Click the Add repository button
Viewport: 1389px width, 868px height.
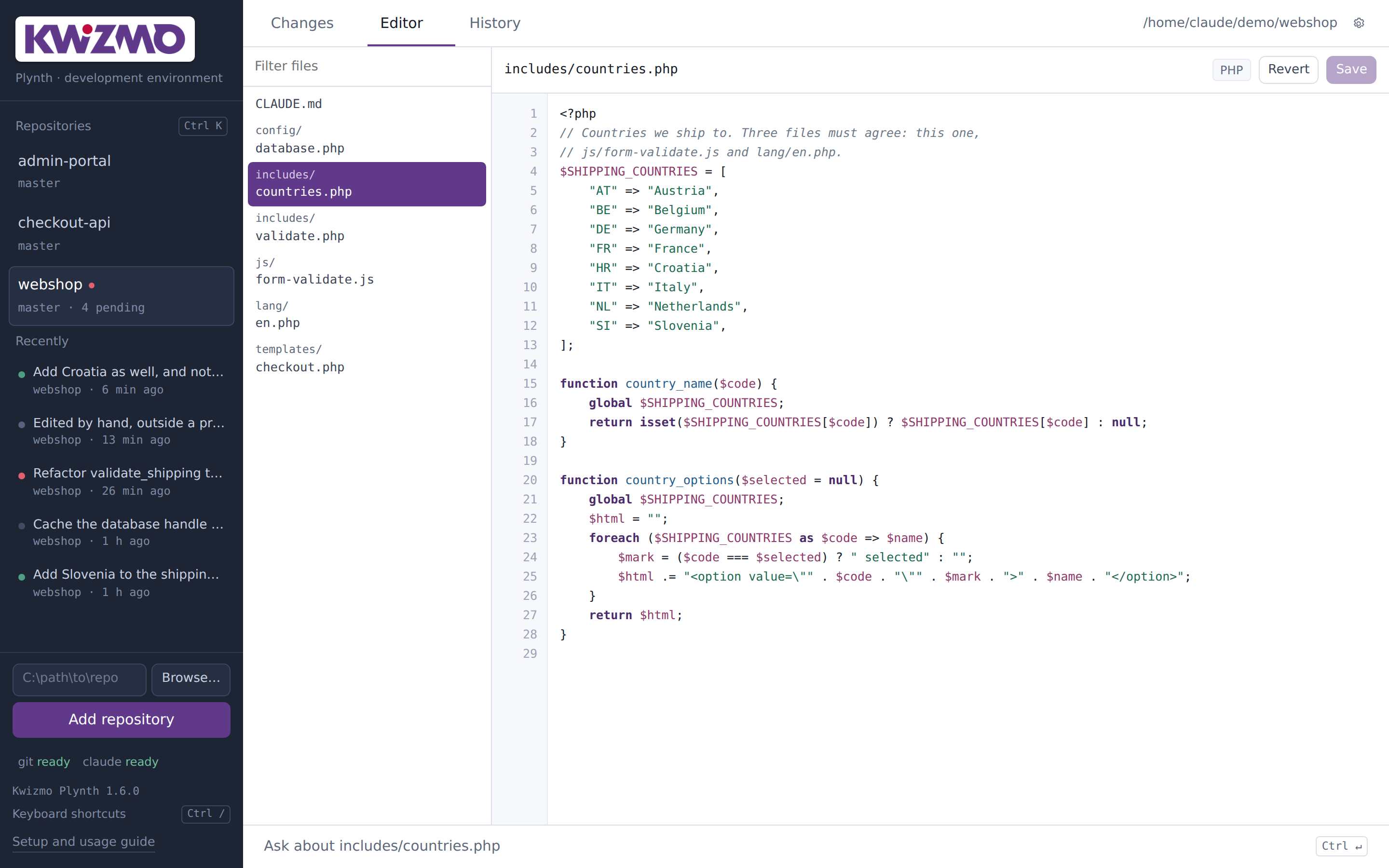click(121, 719)
